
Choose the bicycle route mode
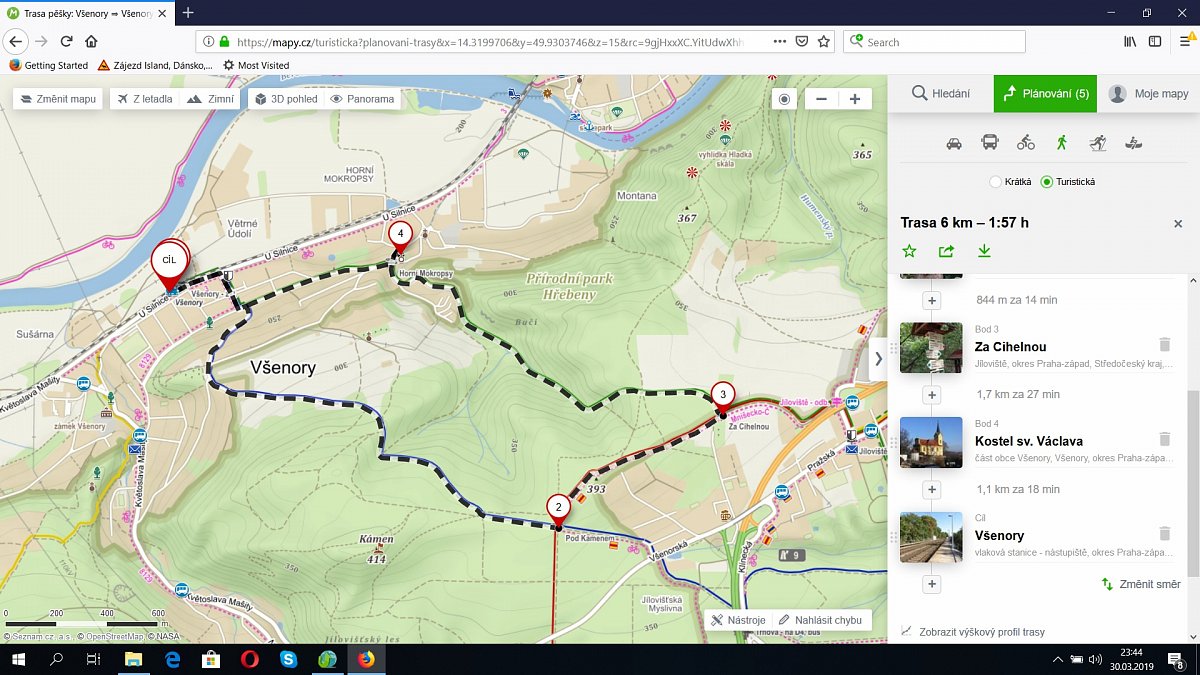tap(1026, 143)
